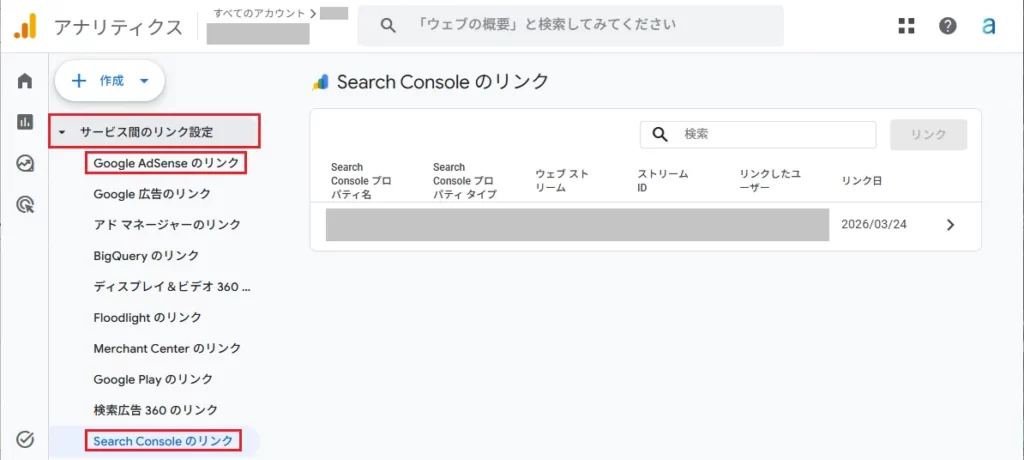The height and width of the screenshot is (460, 1024).
Task: Click the magnifier icon in table search box
Action: pos(660,135)
